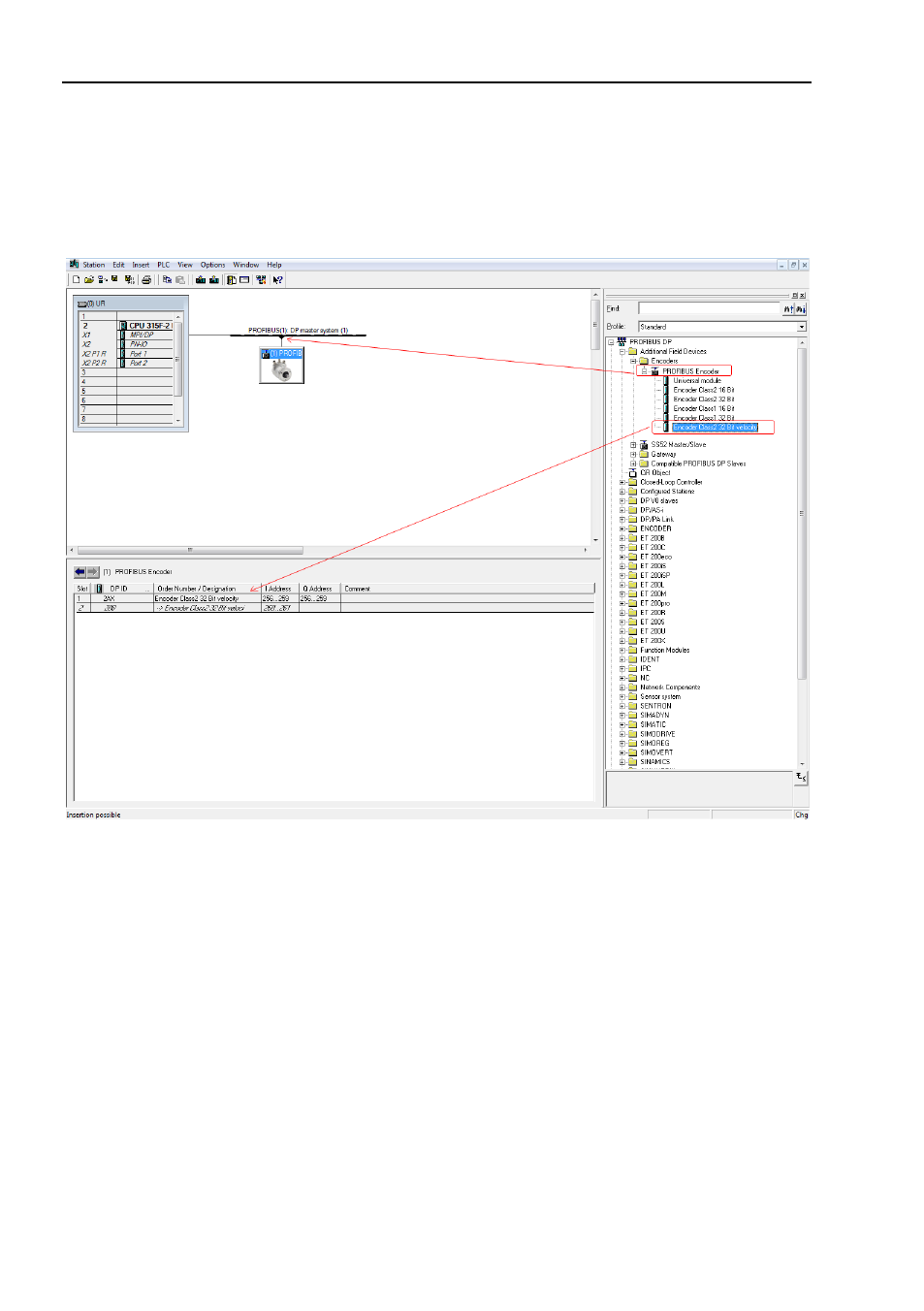The height and width of the screenshot is (1311, 924).
Task: Select the PN-IO interface row
Action: [x=126, y=344]
